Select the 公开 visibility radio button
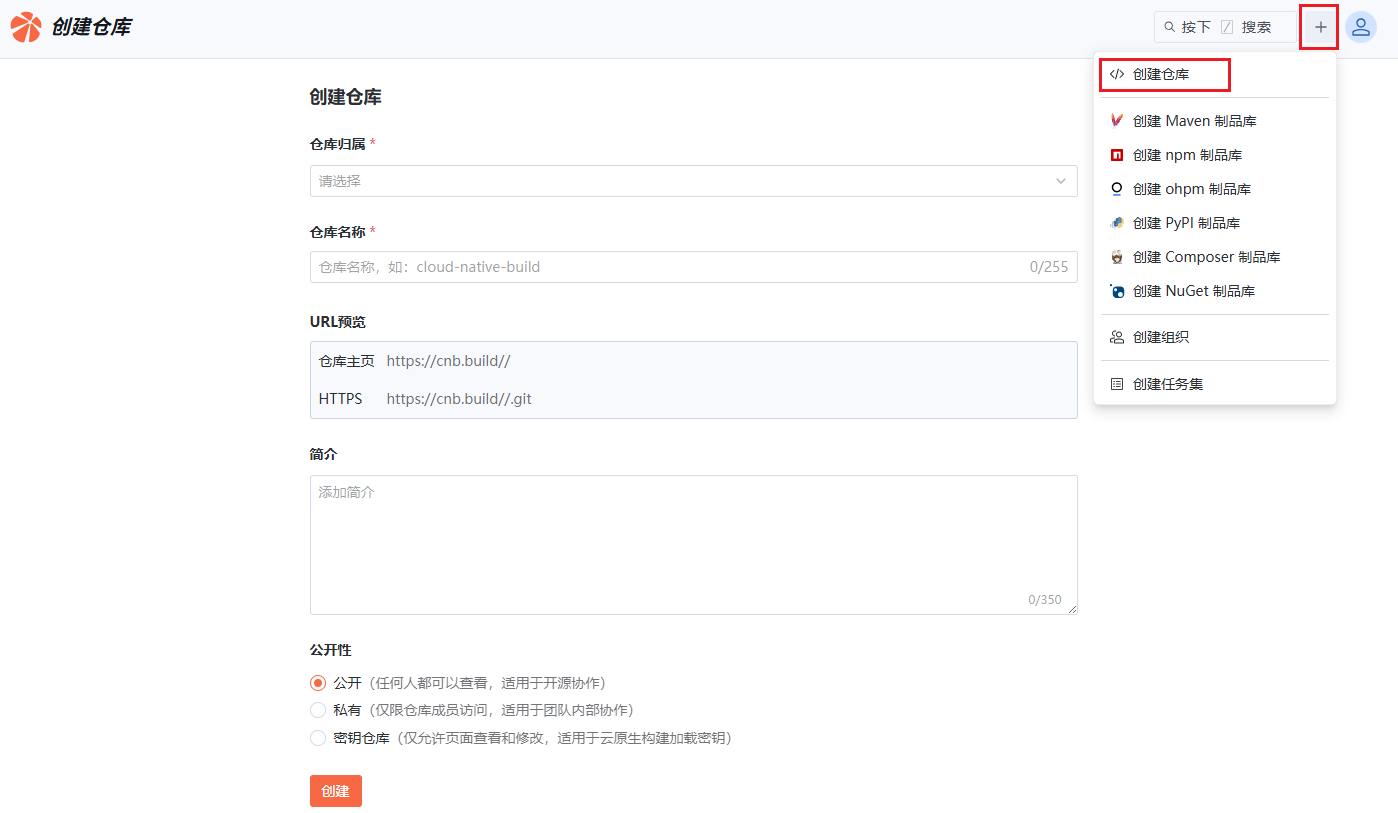 pyautogui.click(x=318, y=683)
